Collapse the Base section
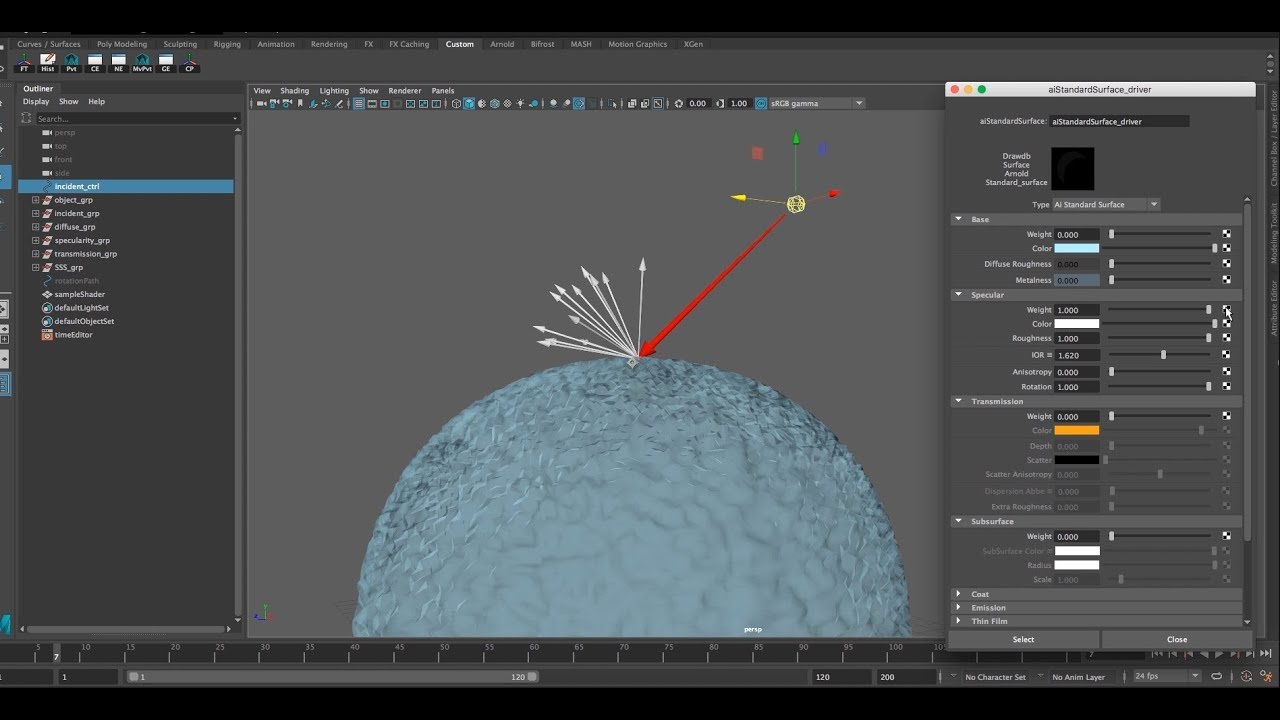Screen dimensions: 1280x720 coord(958,219)
